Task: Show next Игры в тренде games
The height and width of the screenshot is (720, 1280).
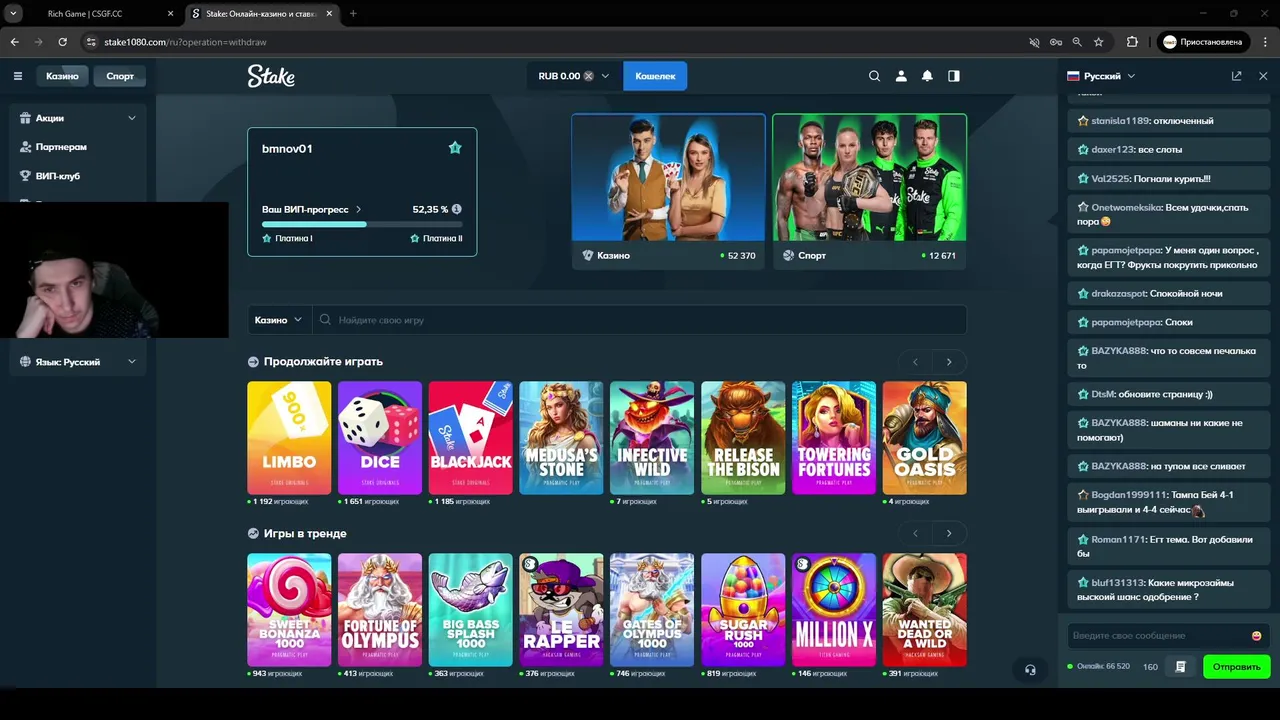Action: [949, 534]
